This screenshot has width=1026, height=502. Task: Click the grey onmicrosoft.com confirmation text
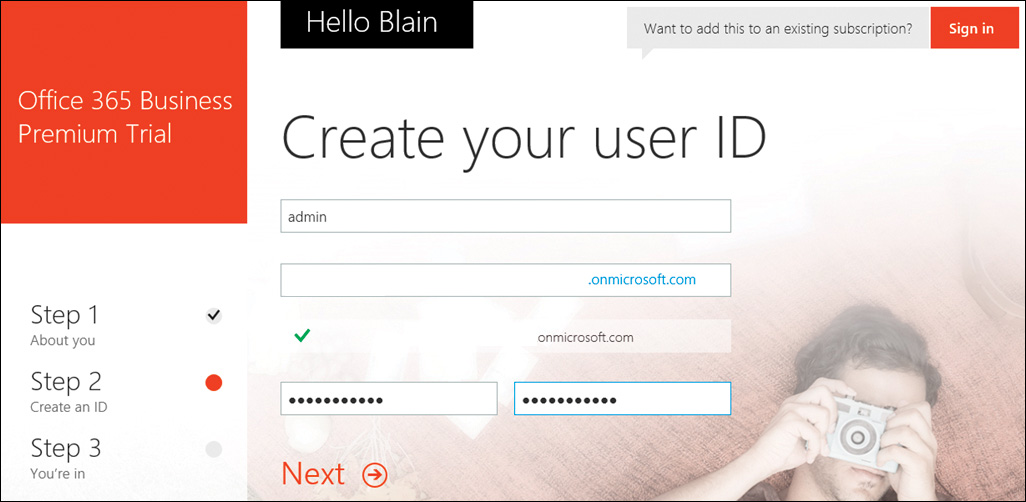pos(585,338)
